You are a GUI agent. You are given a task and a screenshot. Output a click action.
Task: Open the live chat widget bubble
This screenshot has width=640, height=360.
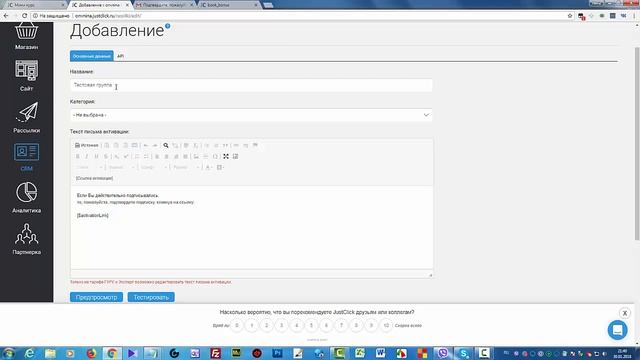click(x=617, y=329)
